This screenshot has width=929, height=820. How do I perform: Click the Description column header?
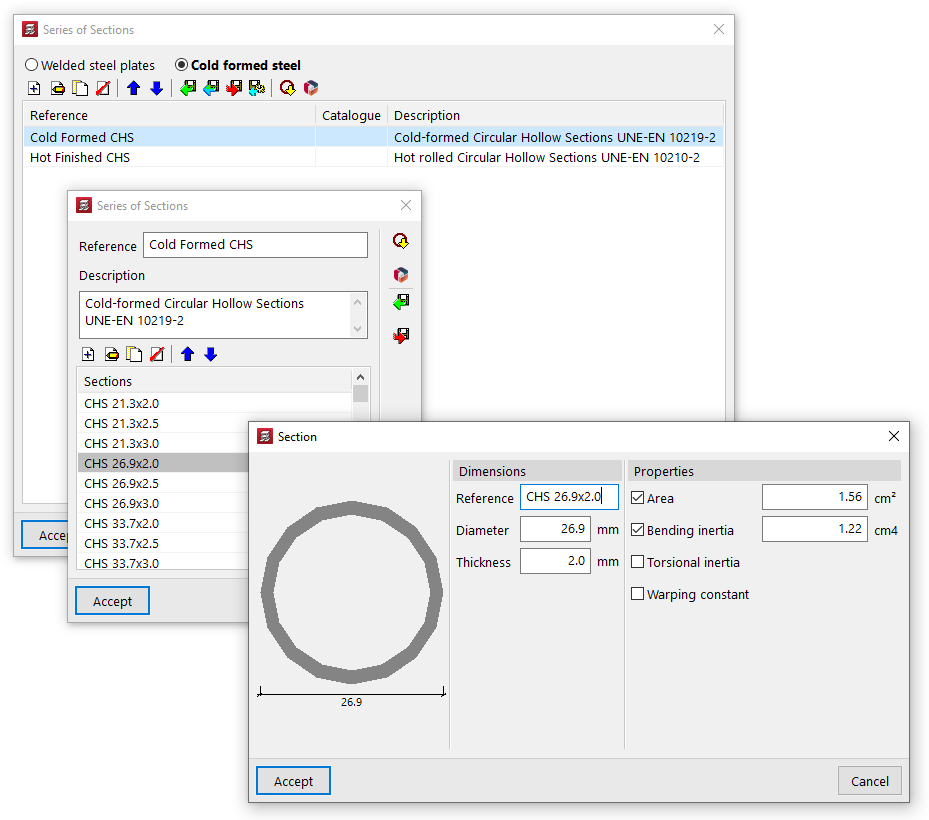[555, 115]
